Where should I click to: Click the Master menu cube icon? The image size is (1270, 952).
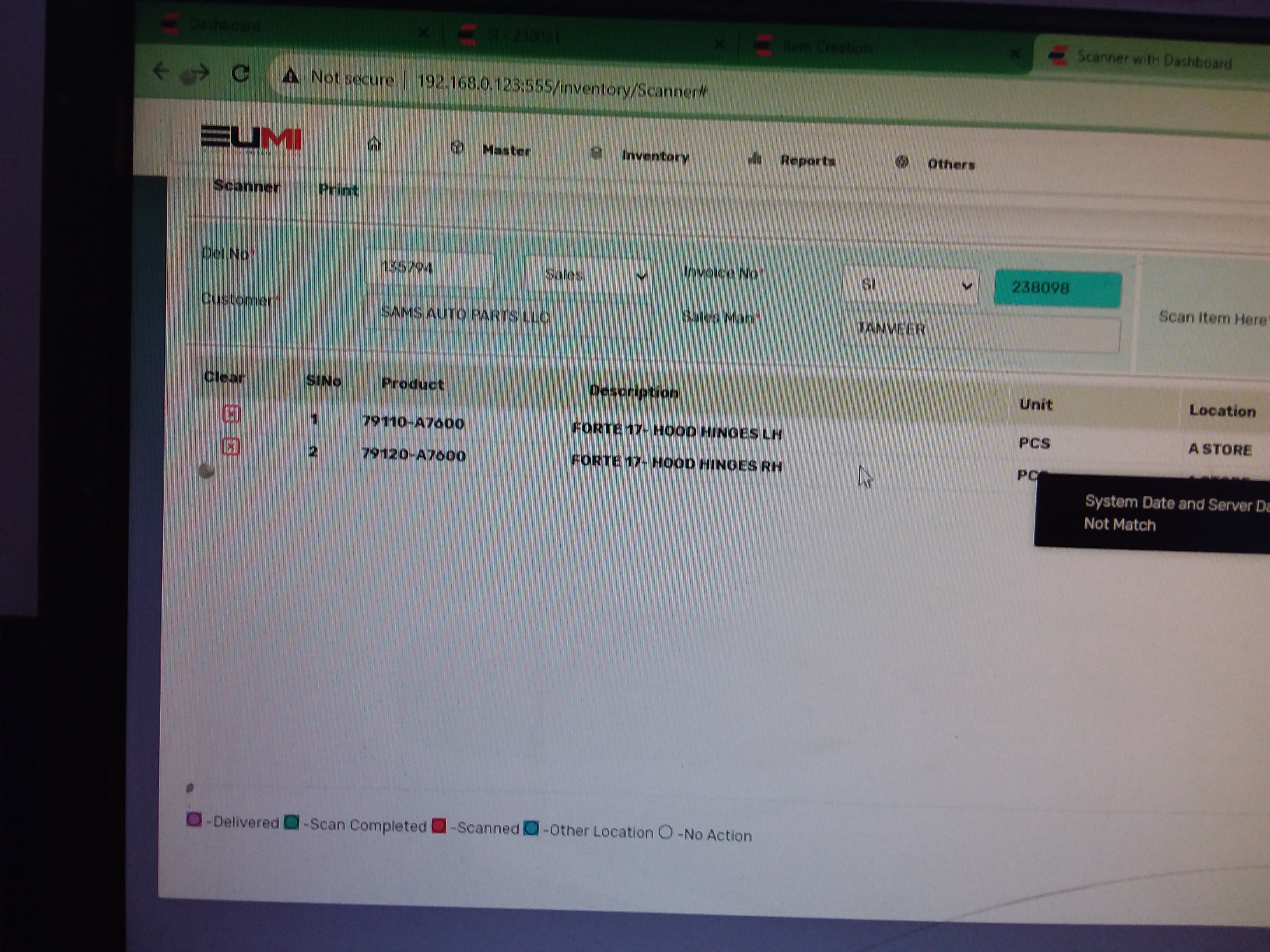pyautogui.click(x=457, y=147)
